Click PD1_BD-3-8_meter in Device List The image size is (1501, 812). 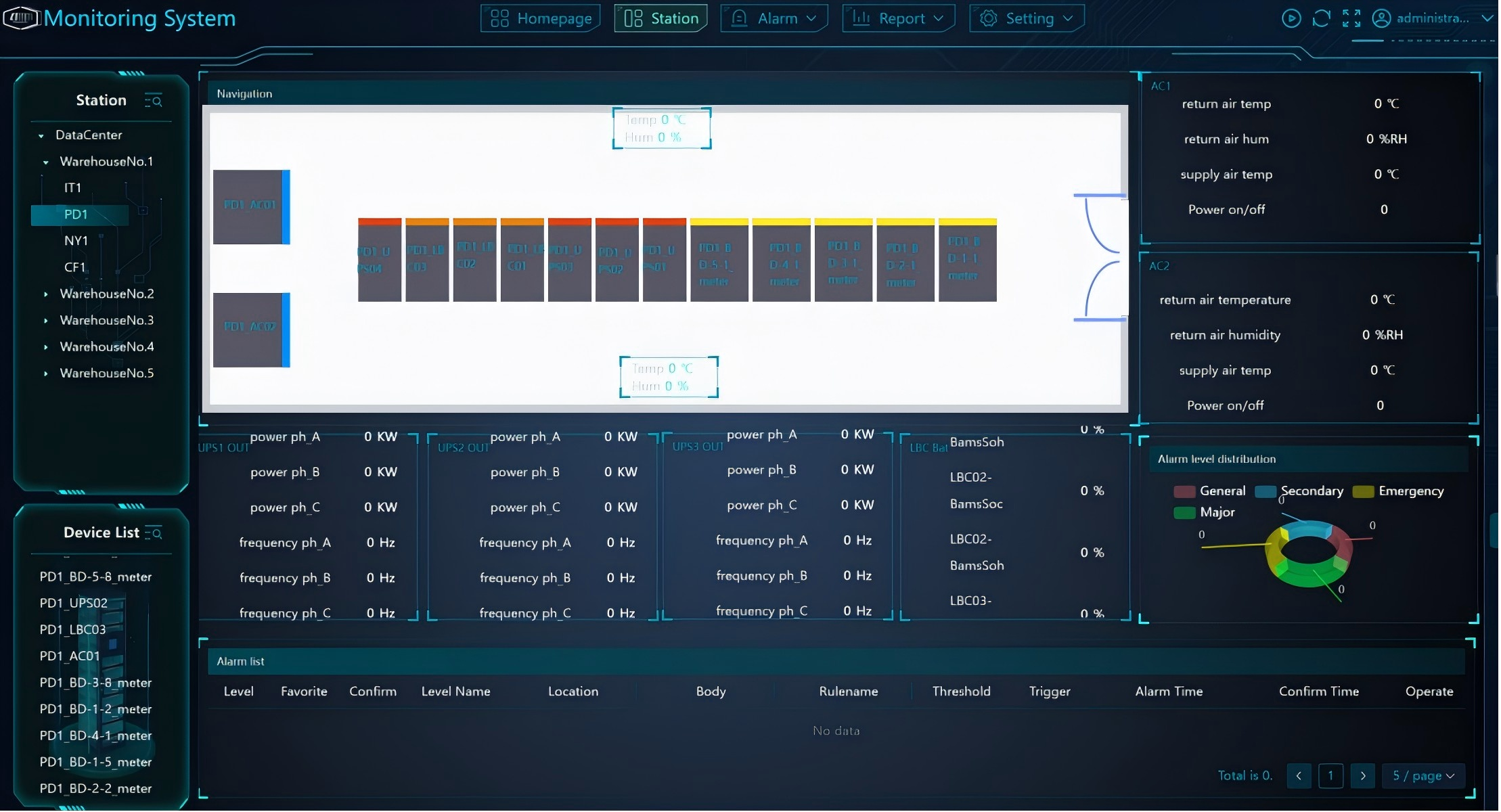(95, 683)
